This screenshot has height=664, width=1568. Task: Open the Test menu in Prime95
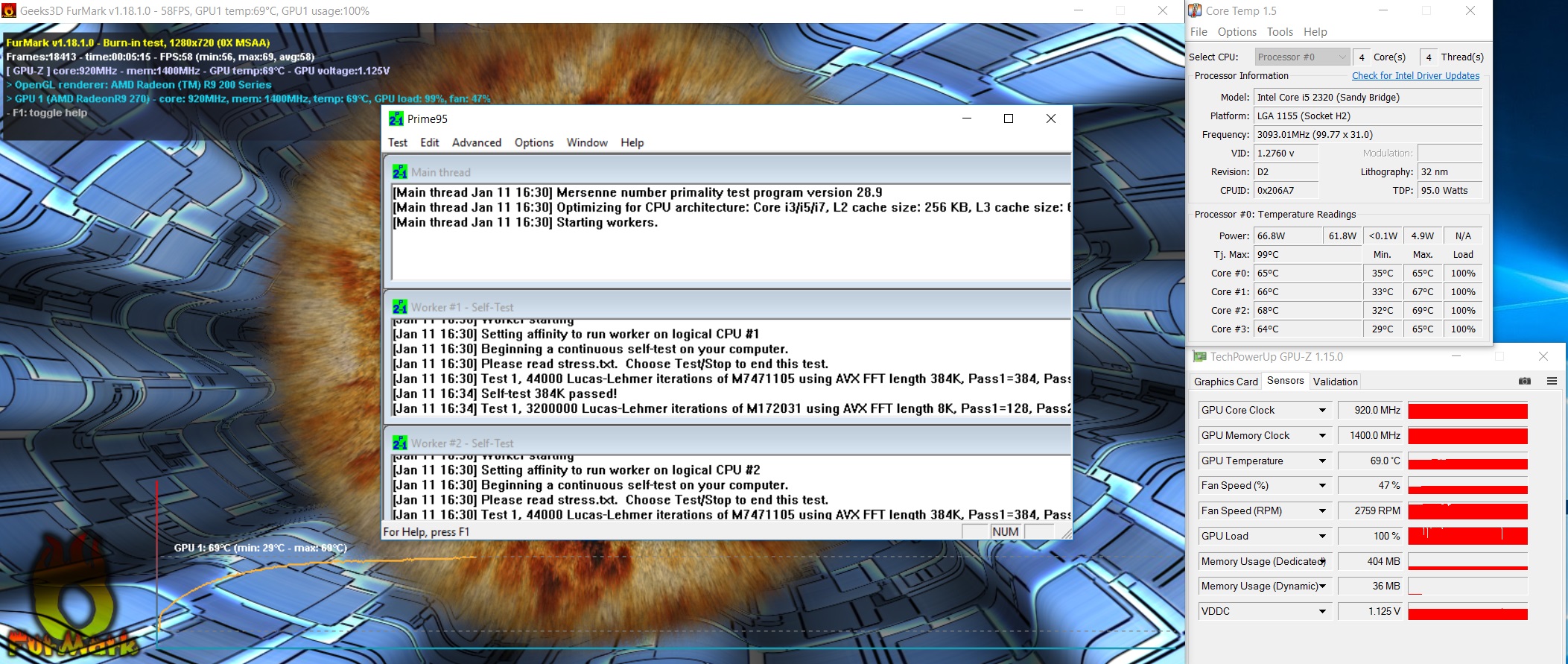click(x=398, y=142)
